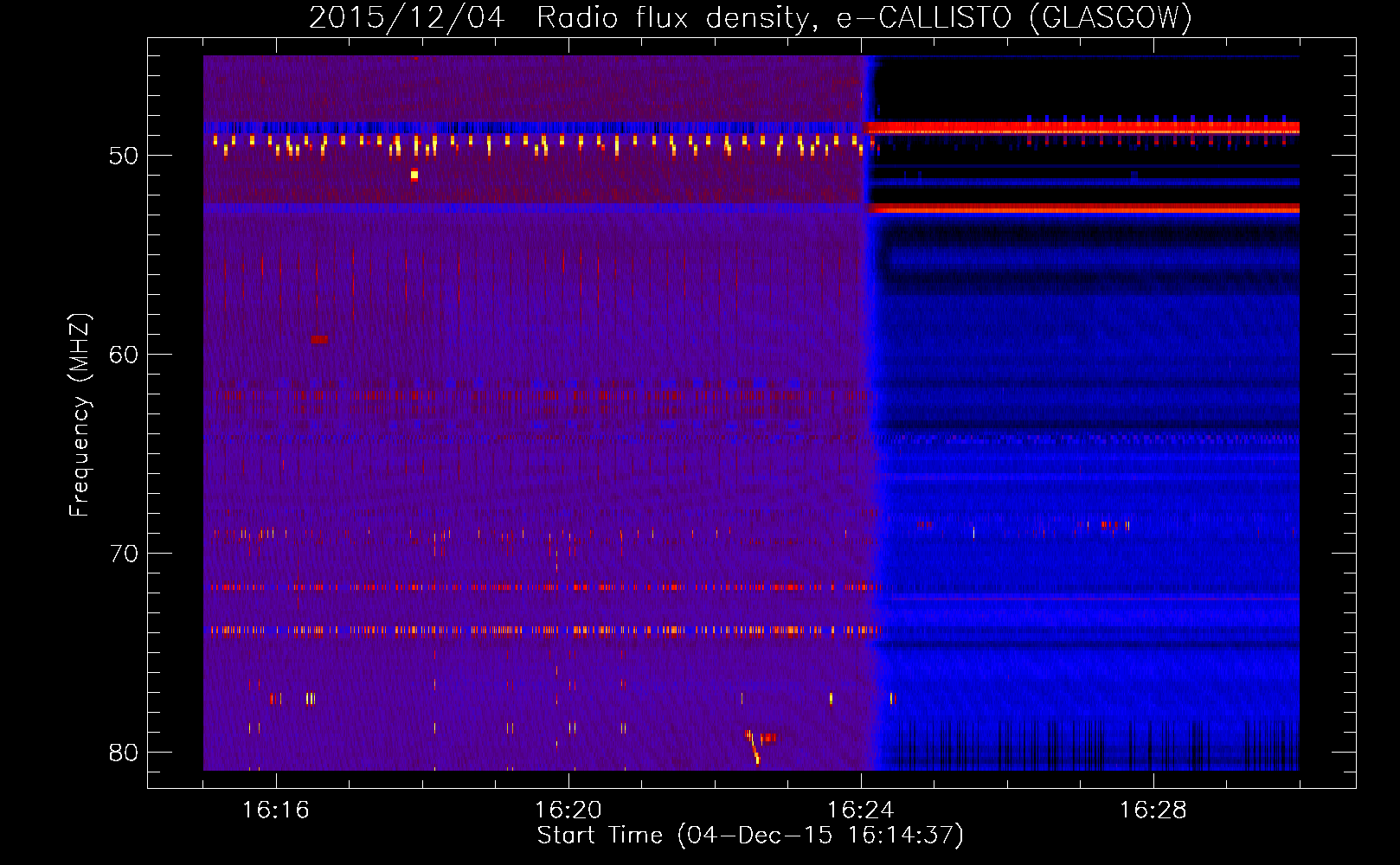Screen dimensions: 1400x865
Task: Click the 'Frequency (MHZ)' y-axis label
Action: click(80, 416)
